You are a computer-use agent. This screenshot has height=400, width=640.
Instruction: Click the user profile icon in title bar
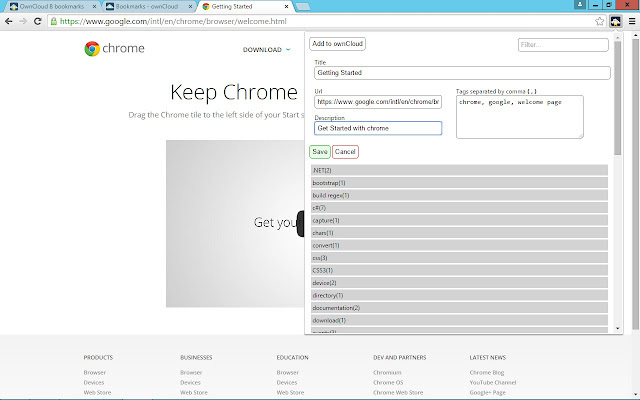coord(580,4)
